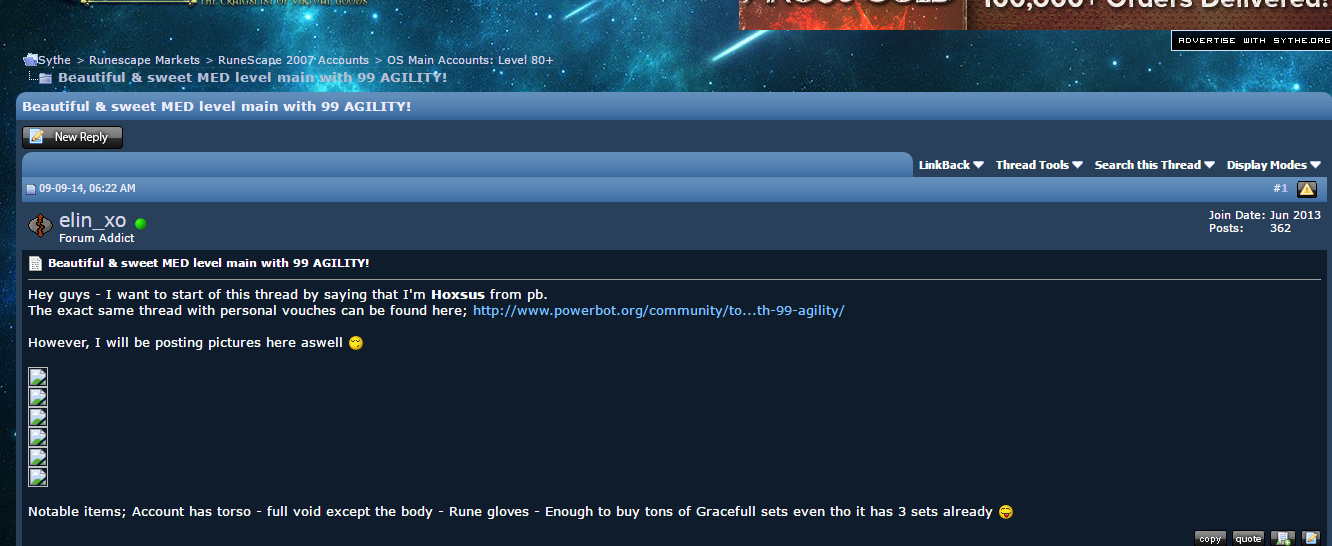Screen dimensions: 1332x546
Task: Go to Runescape Markets breadcrumb
Action: pyautogui.click(x=144, y=60)
